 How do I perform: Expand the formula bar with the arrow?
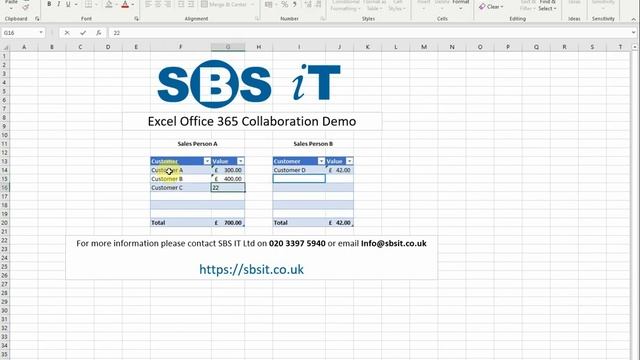coord(633,33)
